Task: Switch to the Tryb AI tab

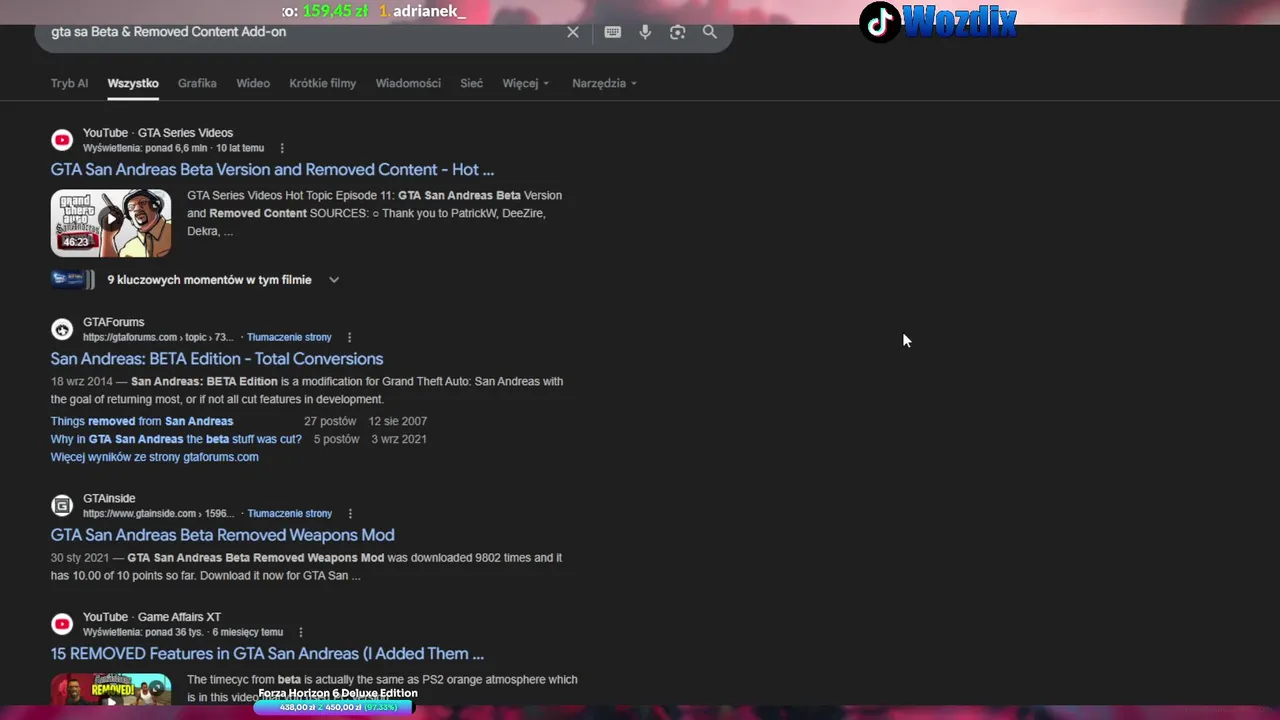Action: [x=69, y=83]
